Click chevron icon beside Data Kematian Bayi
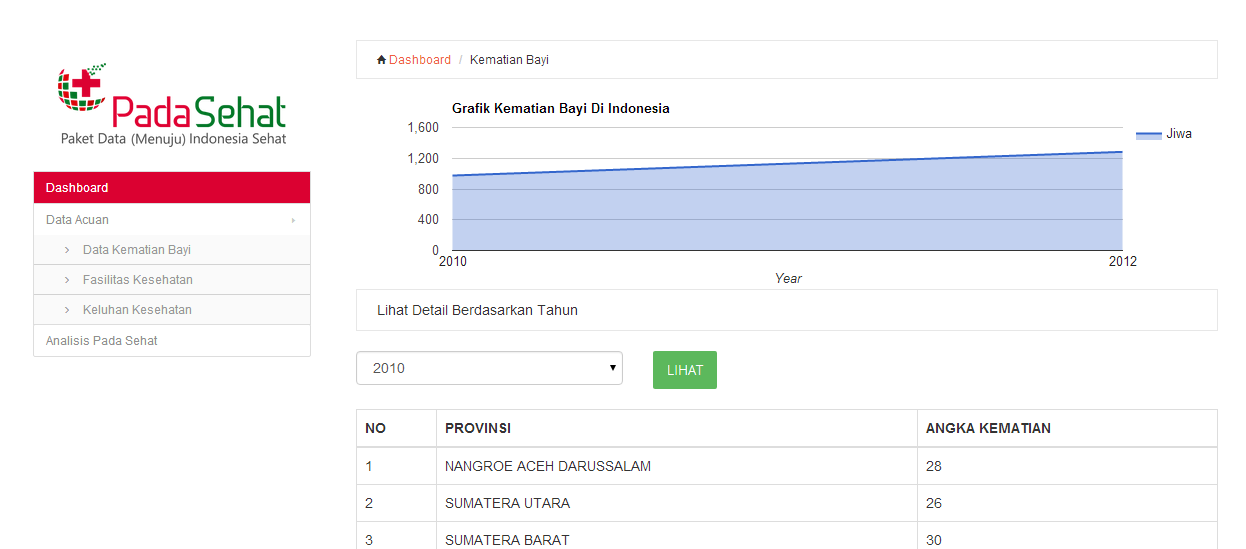The width and height of the screenshot is (1246, 549). [x=67, y=250]
